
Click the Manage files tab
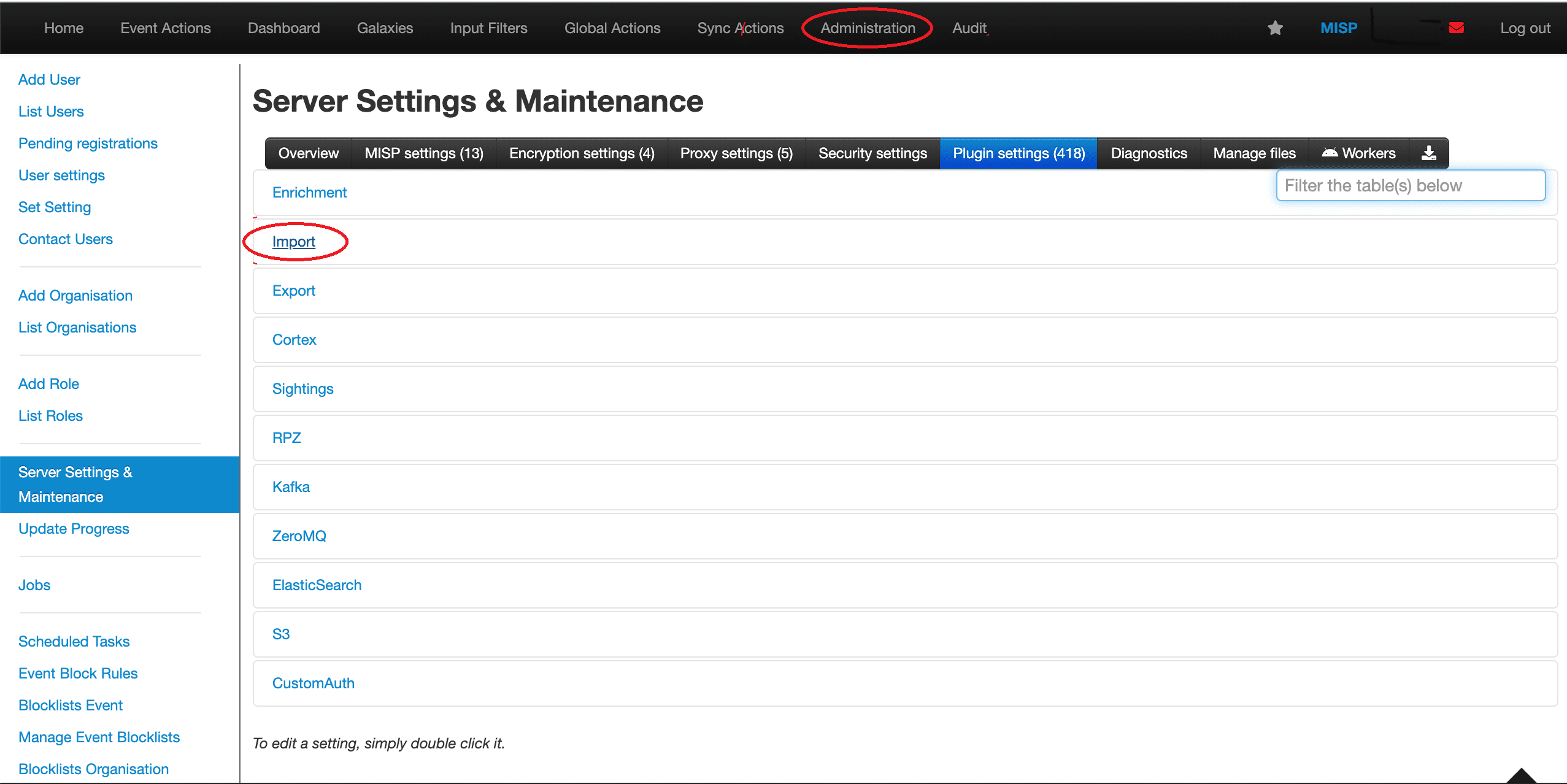click(x=1255, y=153)
